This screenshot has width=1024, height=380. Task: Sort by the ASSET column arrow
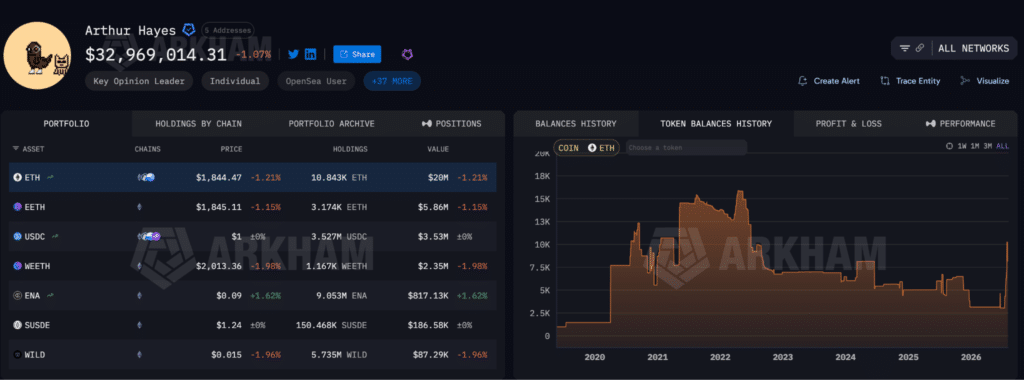pyautogui.click(x=16, y=149)
